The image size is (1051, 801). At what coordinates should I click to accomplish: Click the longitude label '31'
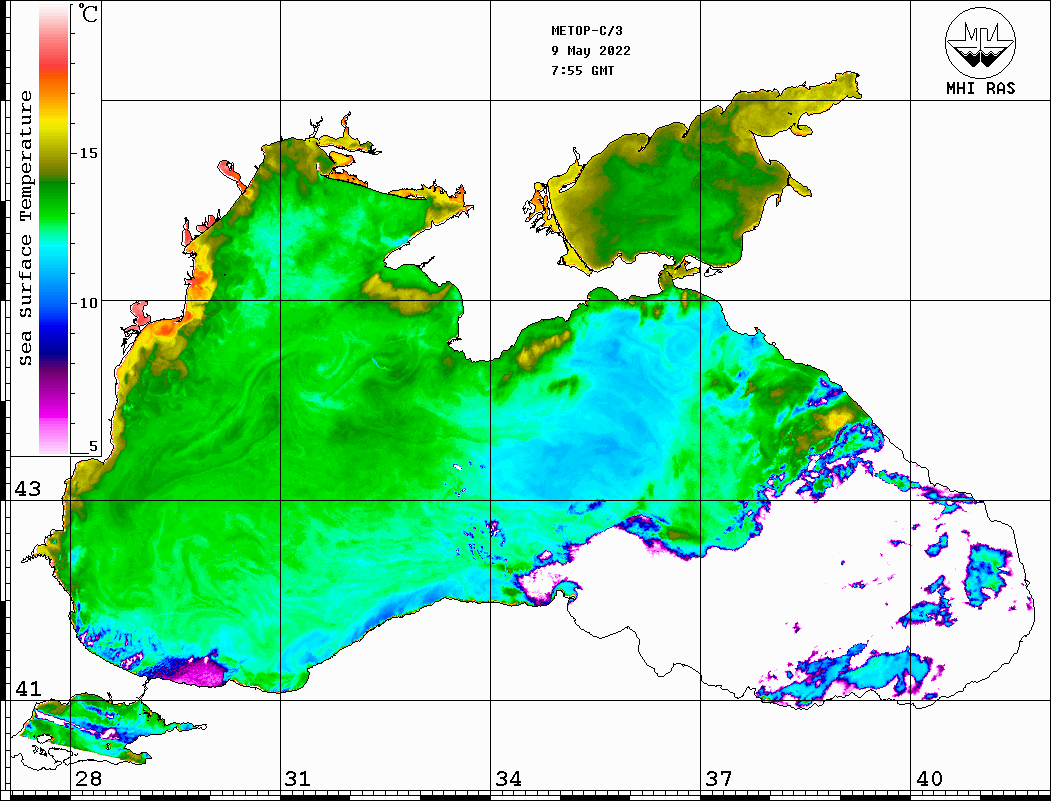pyautogui.click(x=298, y=779)
